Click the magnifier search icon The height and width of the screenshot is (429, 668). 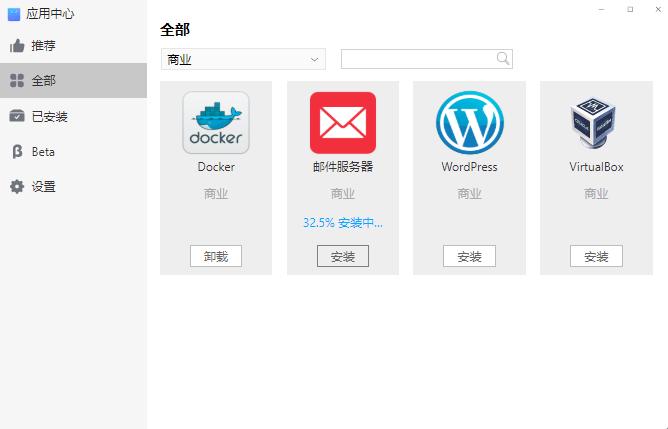click(x=503, y=58)
